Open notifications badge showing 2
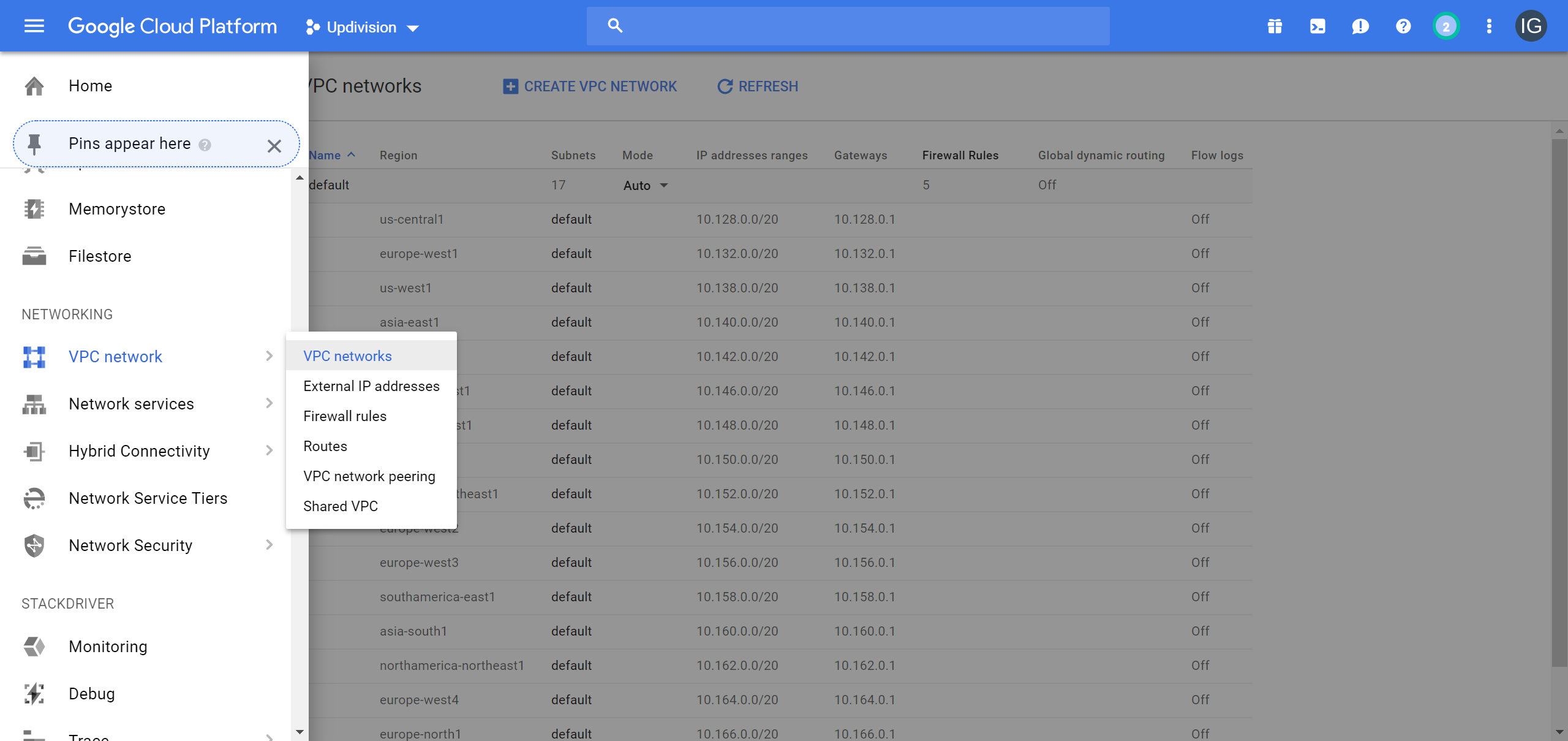This screenshot has width=1568, height=741. click(1446, 26)
